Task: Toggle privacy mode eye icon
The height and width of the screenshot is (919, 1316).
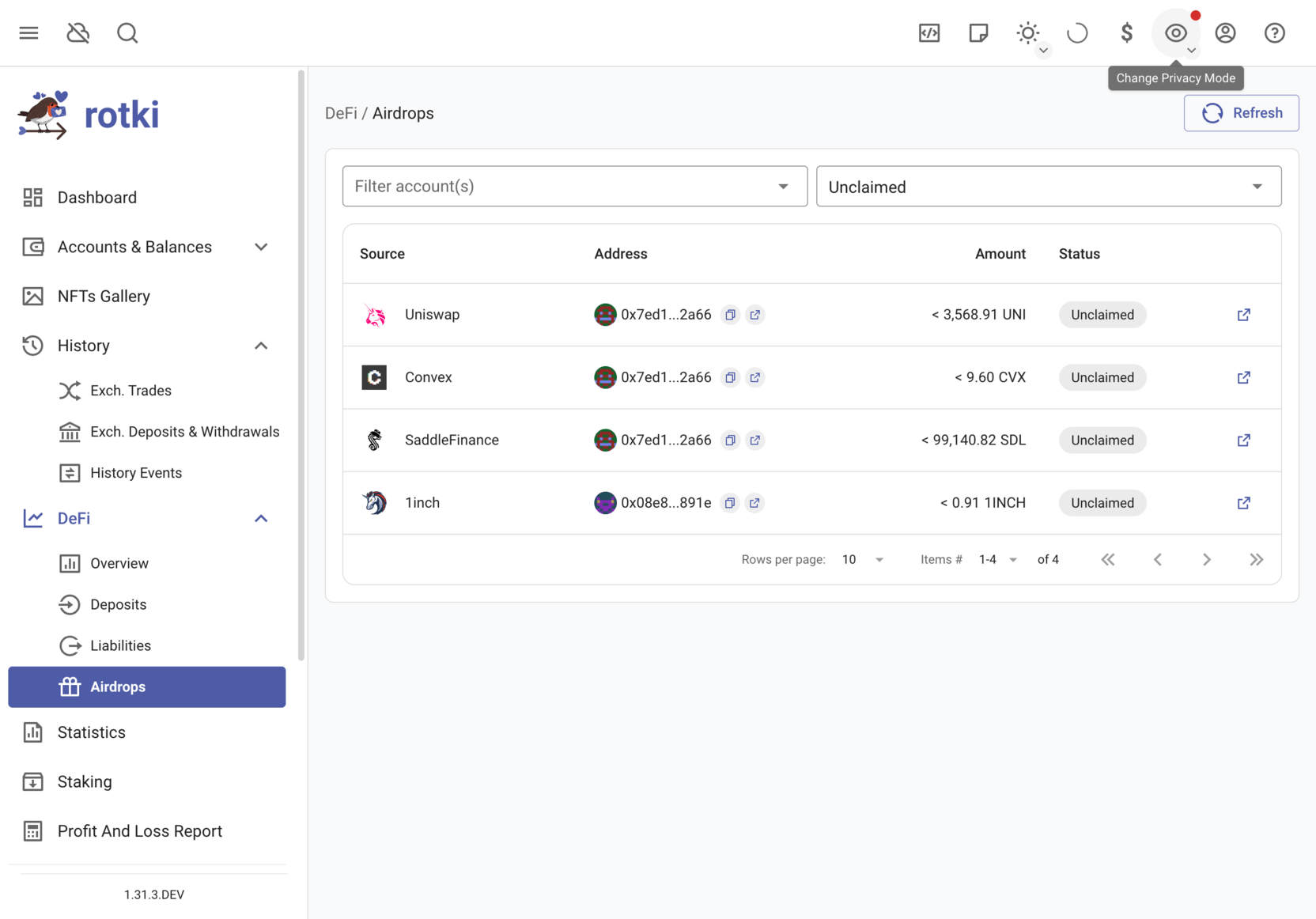Action: [x=1176, y=33]
